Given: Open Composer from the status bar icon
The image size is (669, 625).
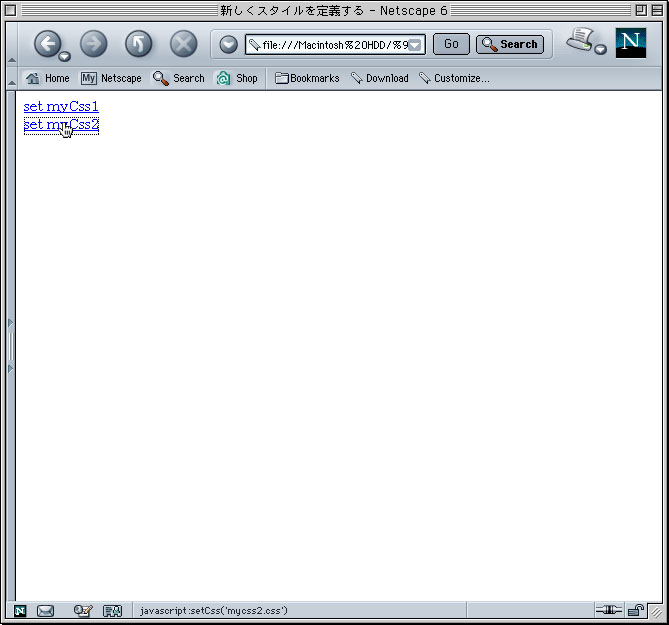Looking at the screenshot, I should tap(83, 611).
